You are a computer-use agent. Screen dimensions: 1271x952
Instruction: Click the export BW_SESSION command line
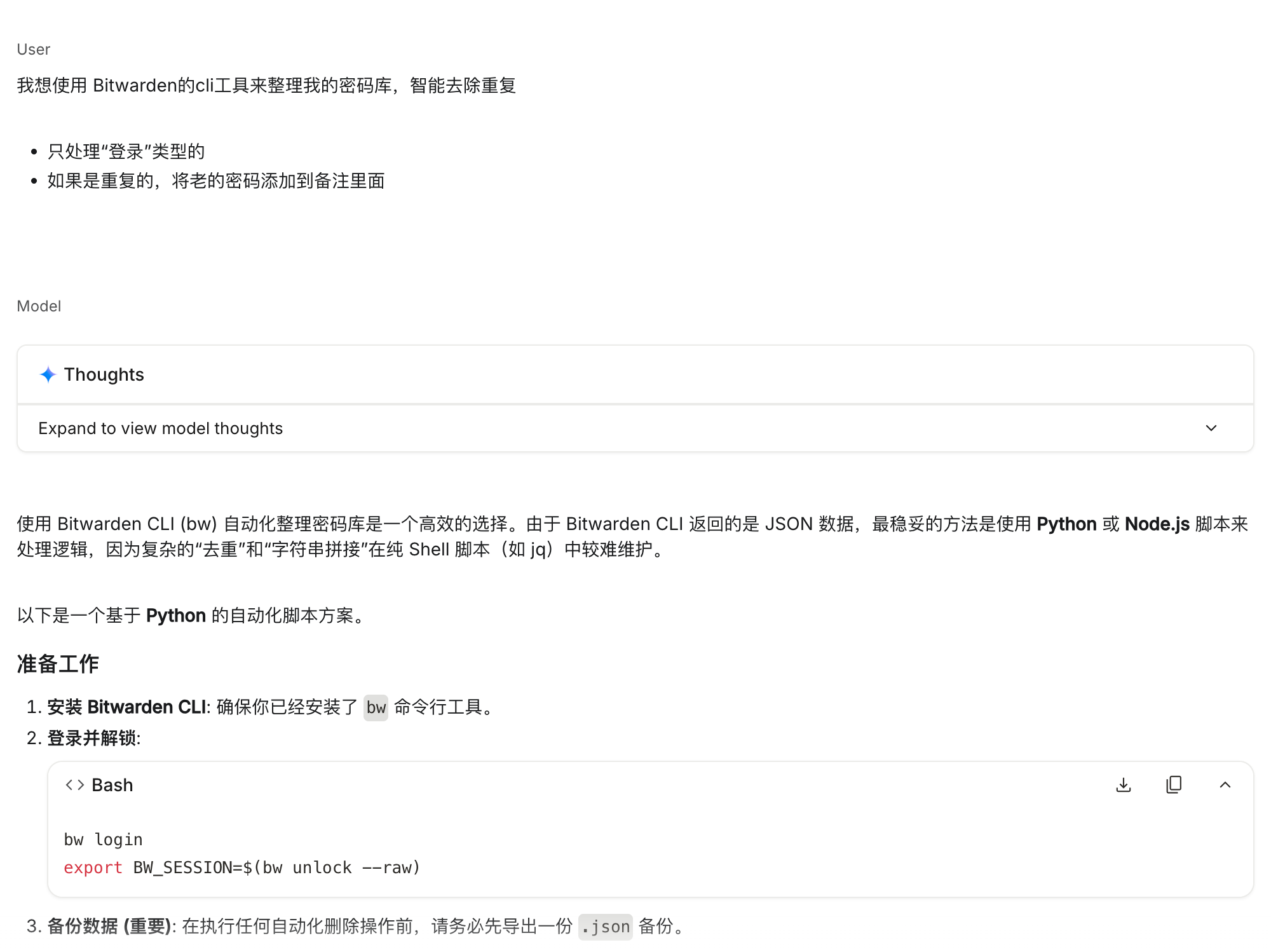point(241,867)
